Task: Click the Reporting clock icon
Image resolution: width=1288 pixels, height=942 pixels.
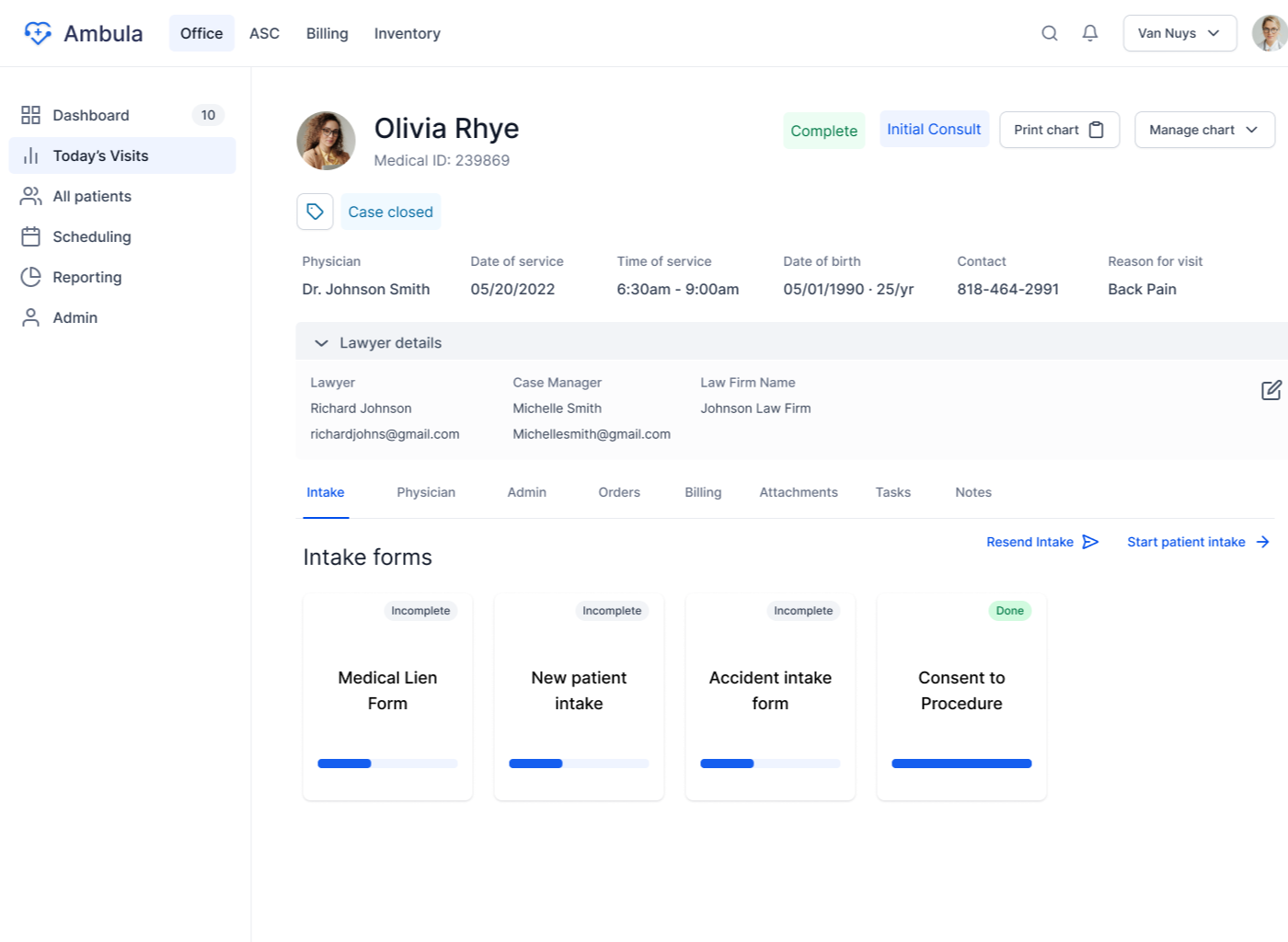Action: point(29,277)
